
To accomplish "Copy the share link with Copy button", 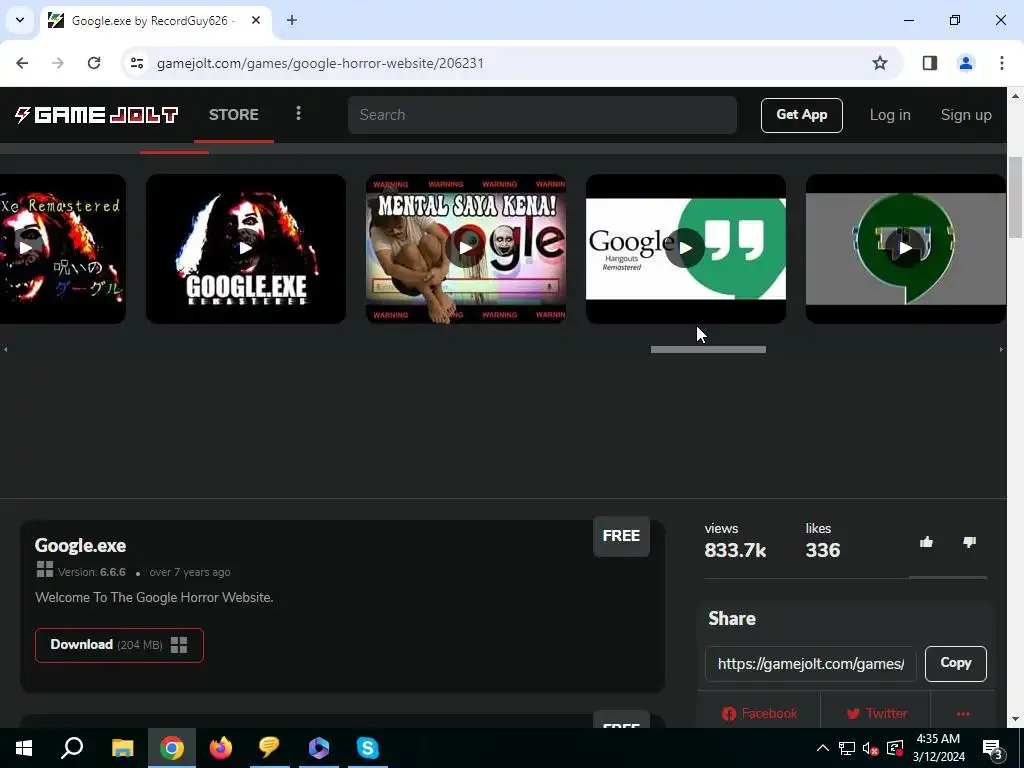I will coord(955,664).
